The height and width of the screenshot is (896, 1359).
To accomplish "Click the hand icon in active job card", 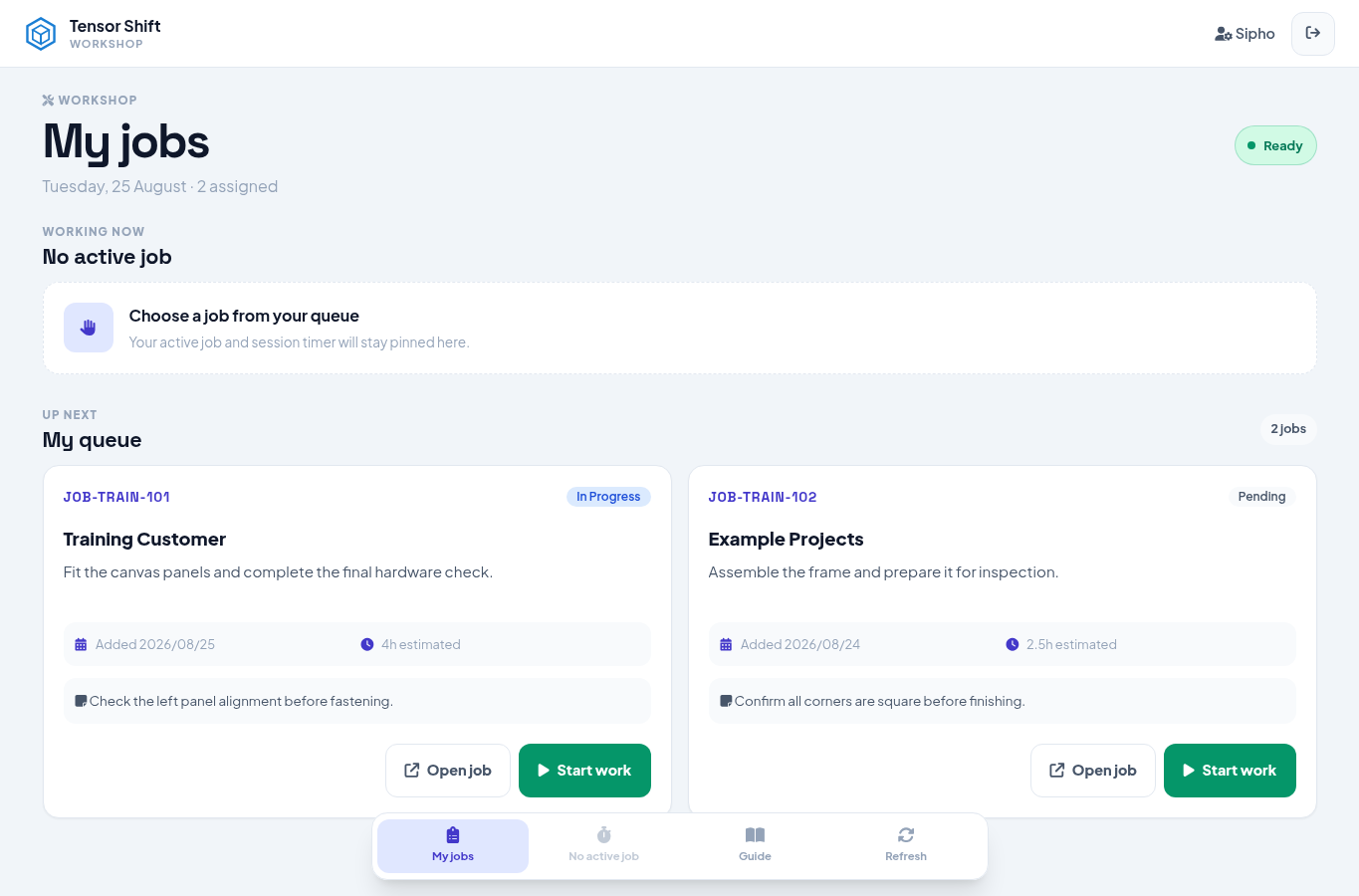I will point(89,328).
